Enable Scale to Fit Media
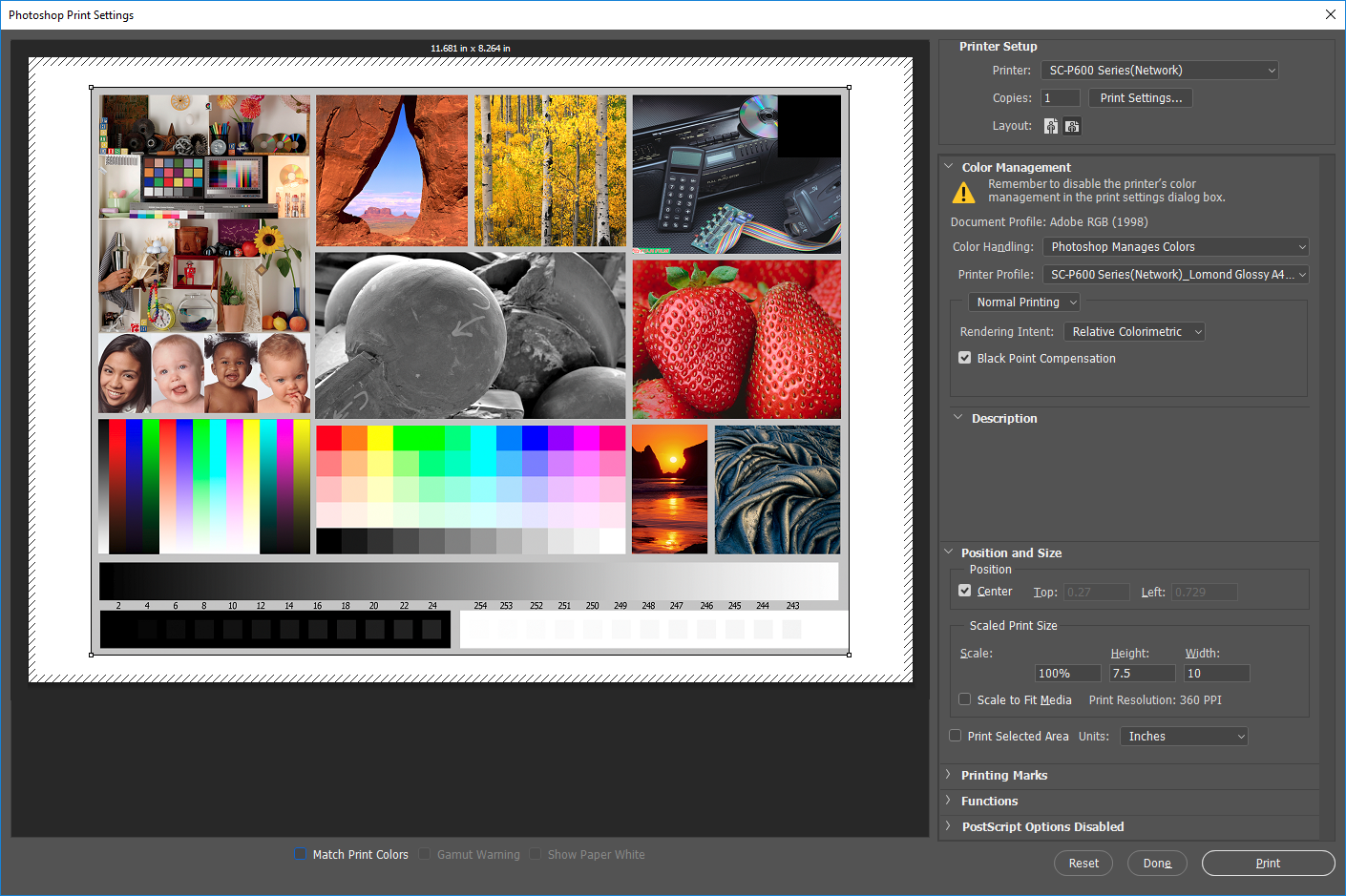 [x=964, y=698]
